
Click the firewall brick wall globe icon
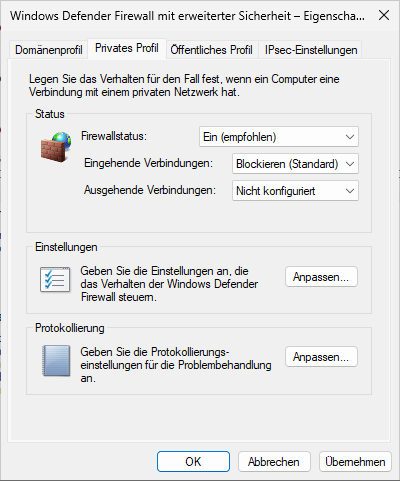click(56, 147)
